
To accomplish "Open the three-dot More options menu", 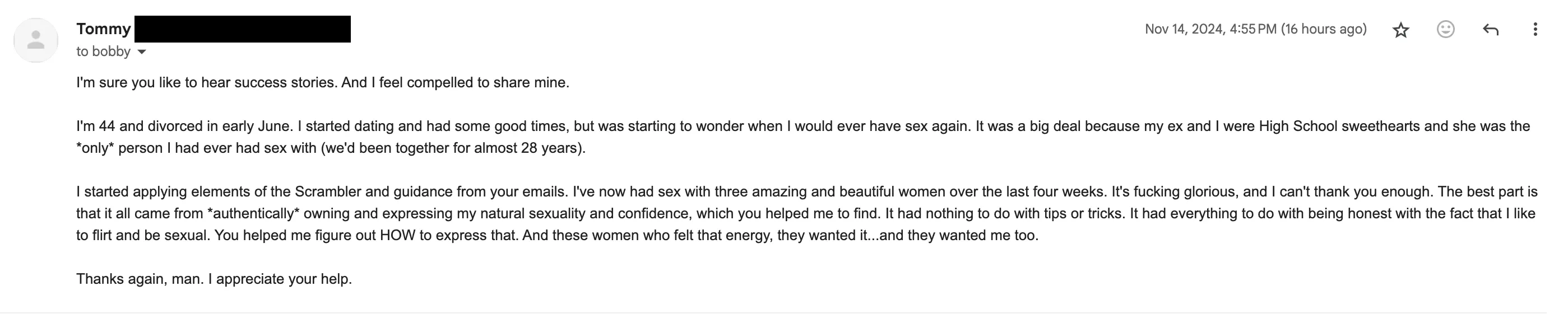I will (x=1535, y=29).
